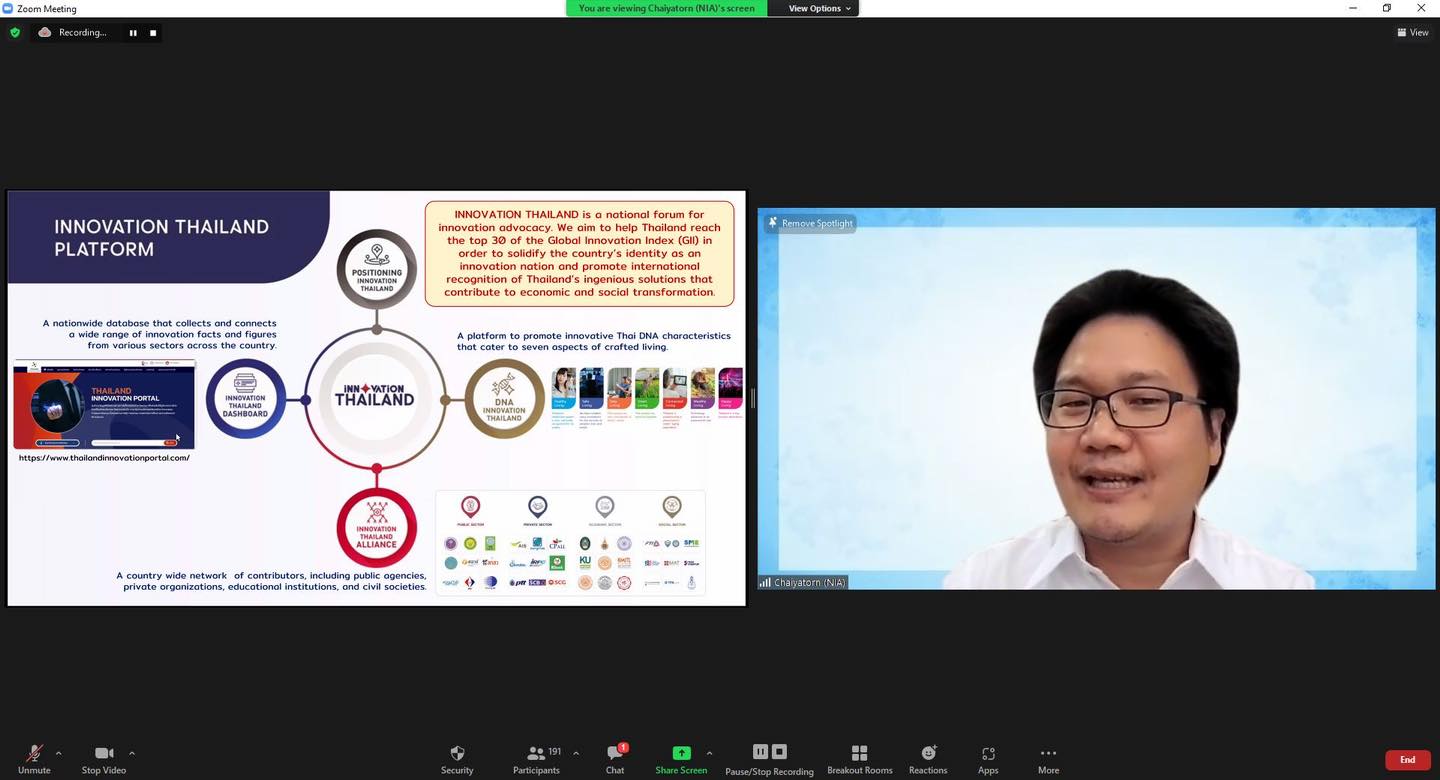Click the red-bordered Innovation Thailand description box
1440x780 pixels.
click(580, 254)
